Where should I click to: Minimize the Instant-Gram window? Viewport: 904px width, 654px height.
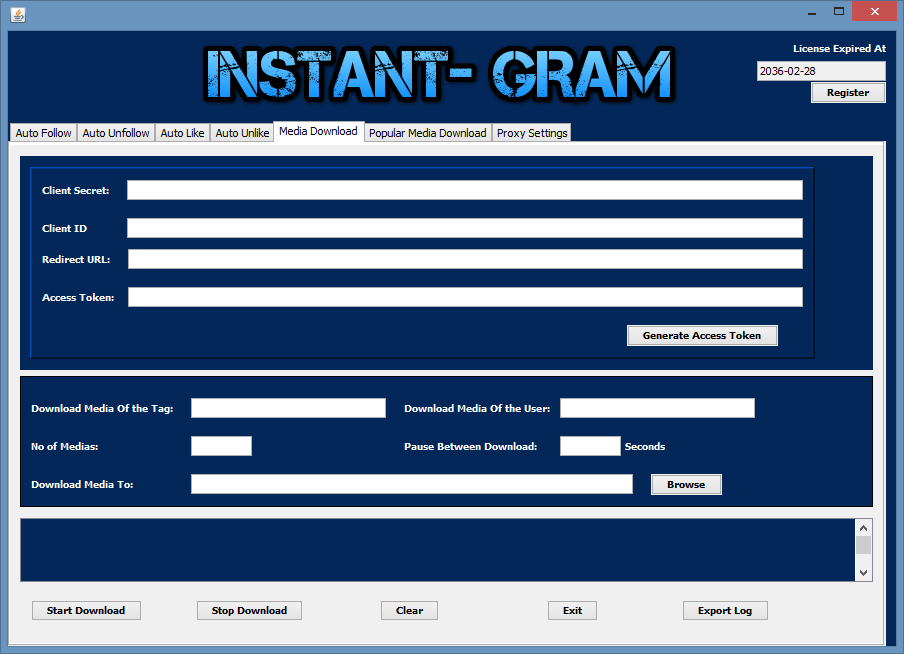[x=812, y=12]
